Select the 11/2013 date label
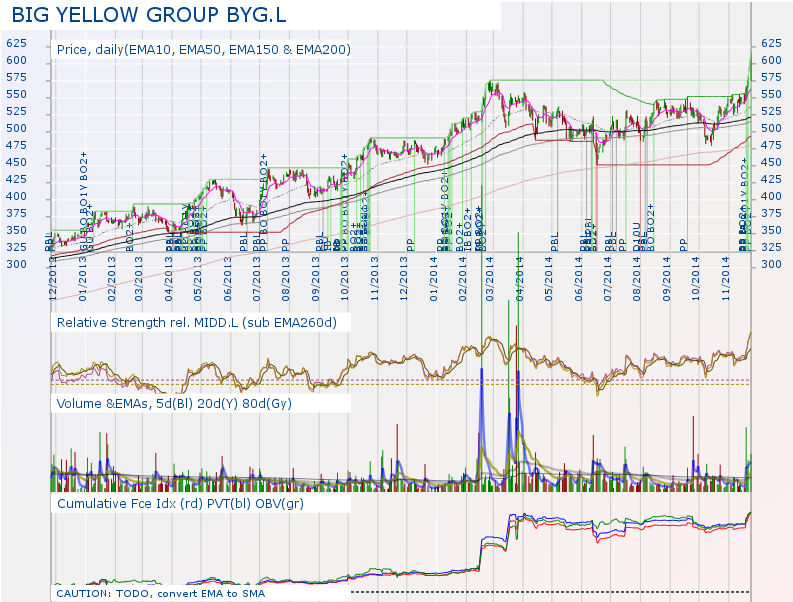The image size is (793, 602). (x=375, y=279)
